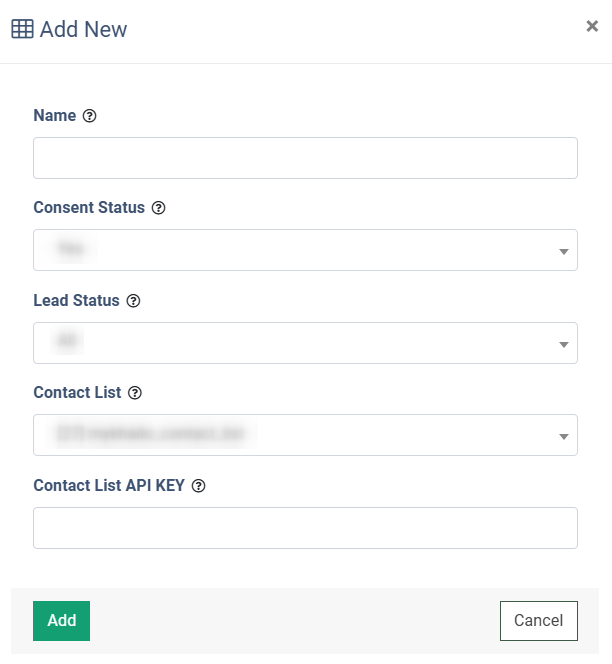Click the help icon next to Name
This screenshot has width=612, height=664.
click(90, 116)
